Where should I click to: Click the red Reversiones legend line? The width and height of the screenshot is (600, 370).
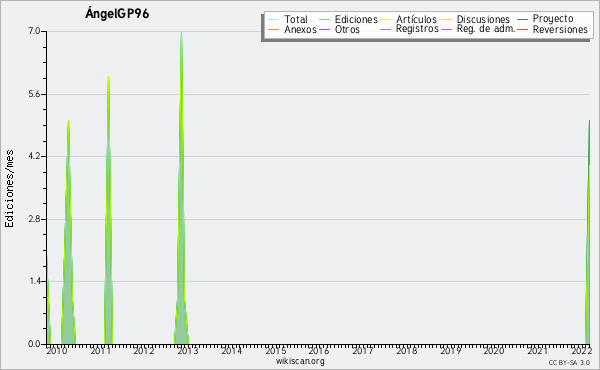(522, 29)
